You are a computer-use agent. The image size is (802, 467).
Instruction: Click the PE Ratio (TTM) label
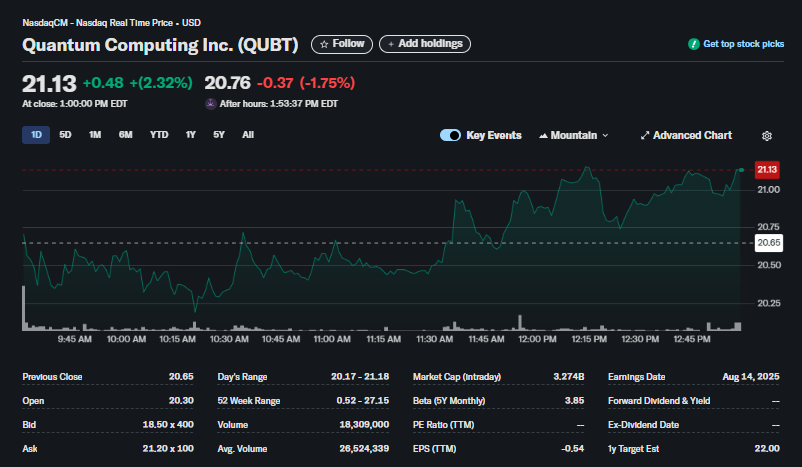(x=443, y=425)
